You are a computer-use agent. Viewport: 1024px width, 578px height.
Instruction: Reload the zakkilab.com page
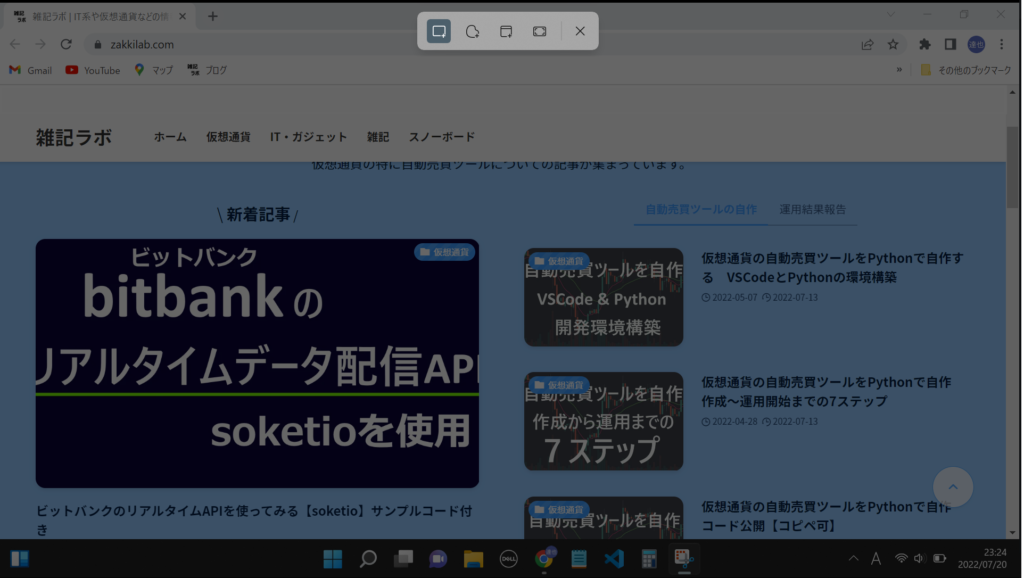click(66, 44)
